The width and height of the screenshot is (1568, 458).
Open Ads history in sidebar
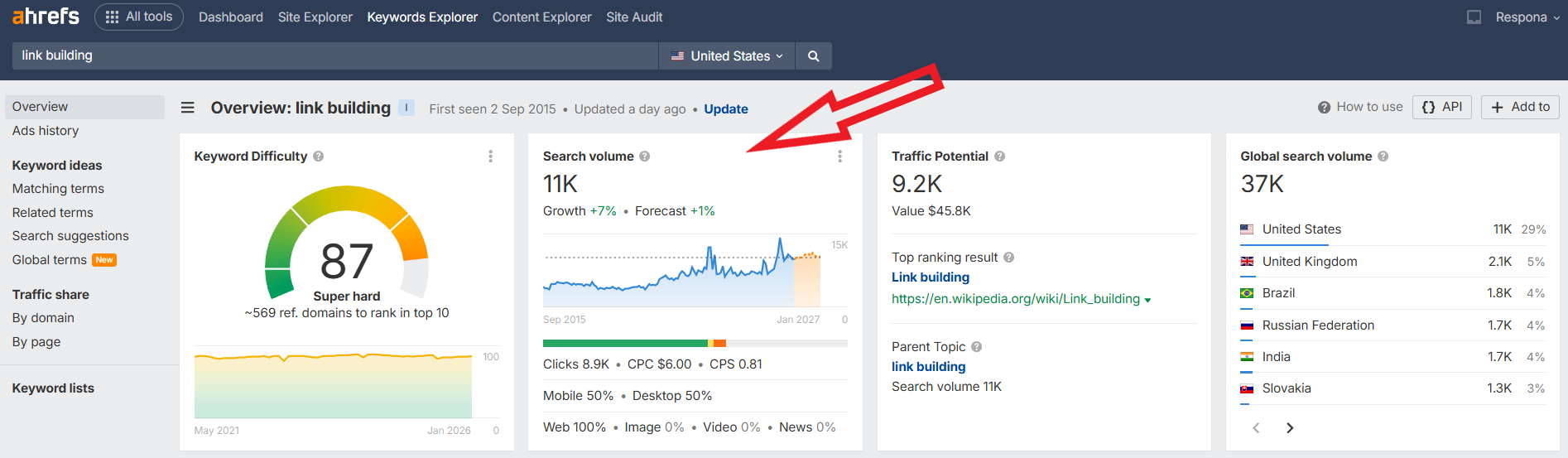[x=46, y=131]
